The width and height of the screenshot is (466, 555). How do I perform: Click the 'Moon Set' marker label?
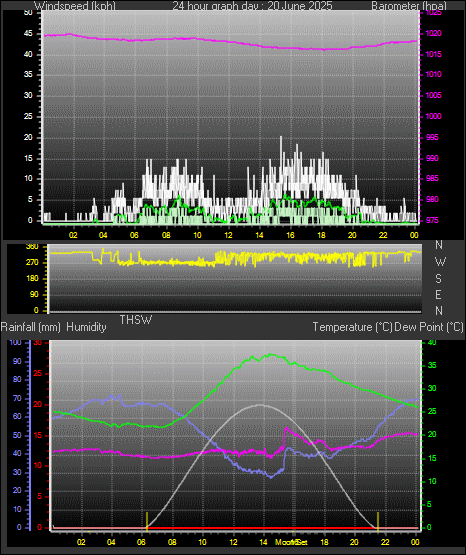tap(292, 542)
